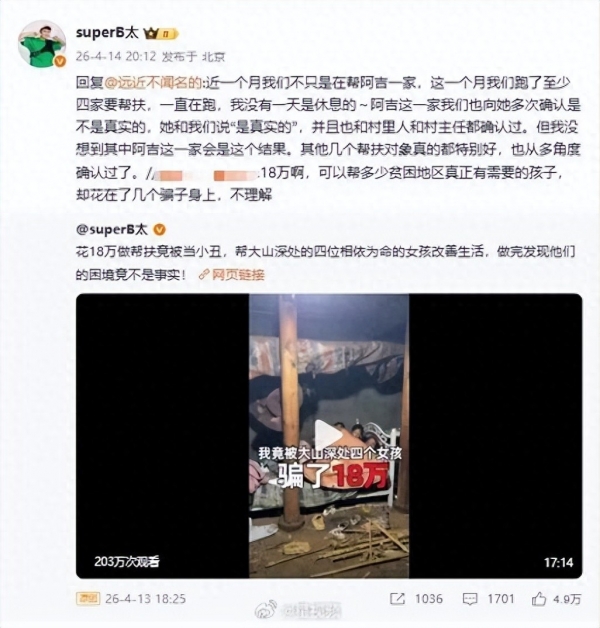Click the post timestamp 26-4-14 20:12
This screenshot has width=600, height=628.
tap(115, 56)
